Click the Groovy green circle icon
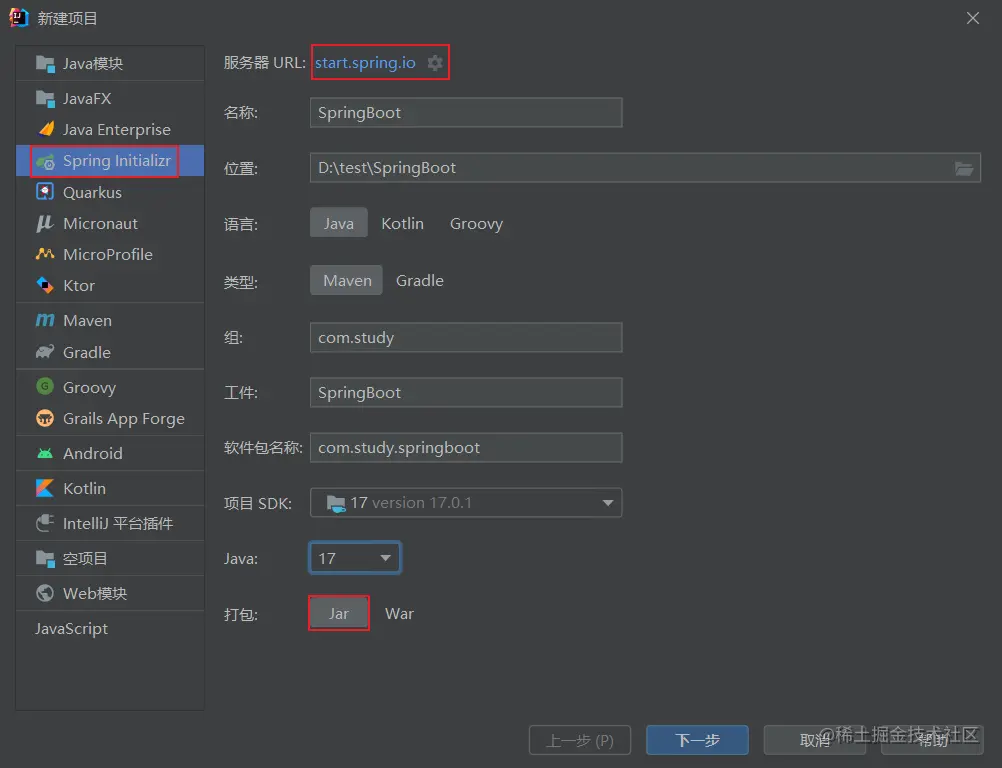1002x768 pixels. [45, 386]
